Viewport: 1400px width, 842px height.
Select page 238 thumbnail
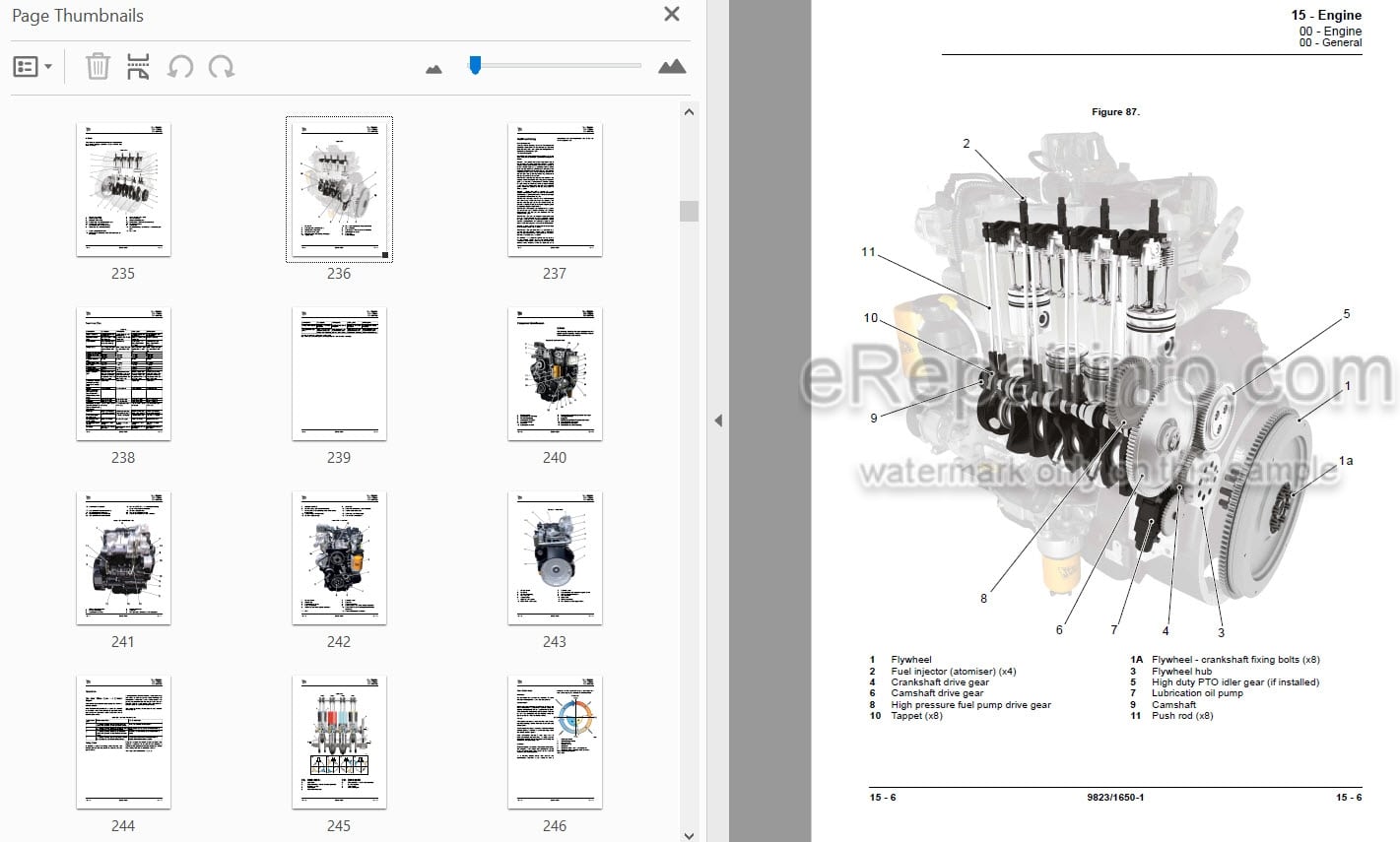coord(123,373)
